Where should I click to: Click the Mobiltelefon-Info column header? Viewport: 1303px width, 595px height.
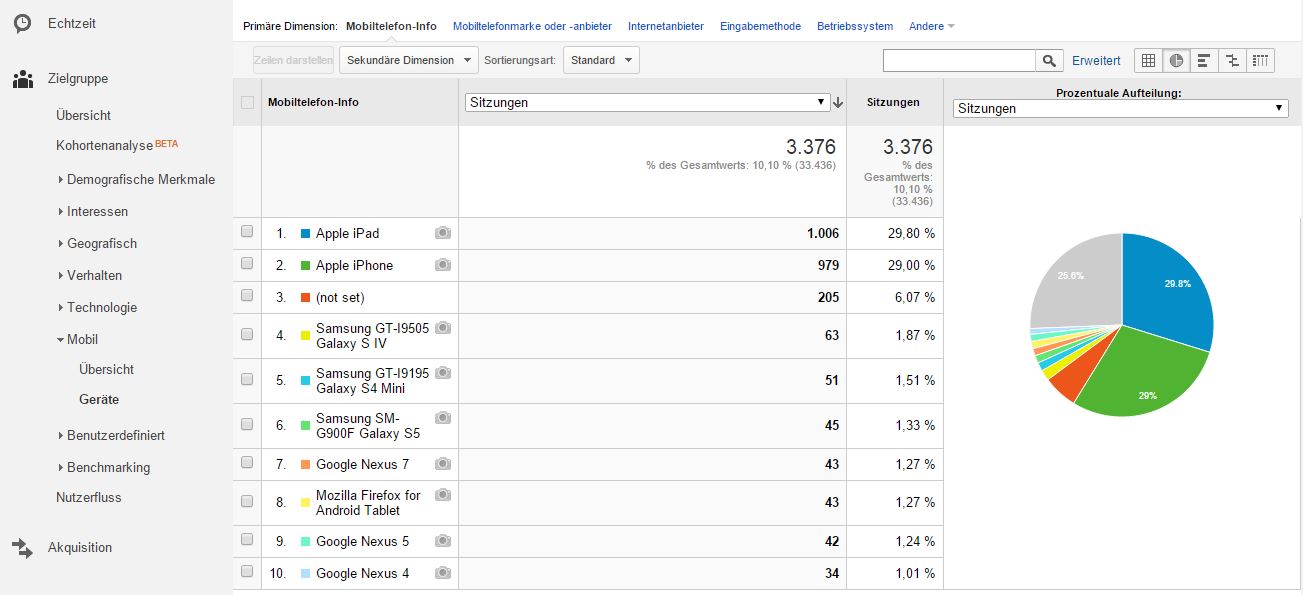coord(313,102)
